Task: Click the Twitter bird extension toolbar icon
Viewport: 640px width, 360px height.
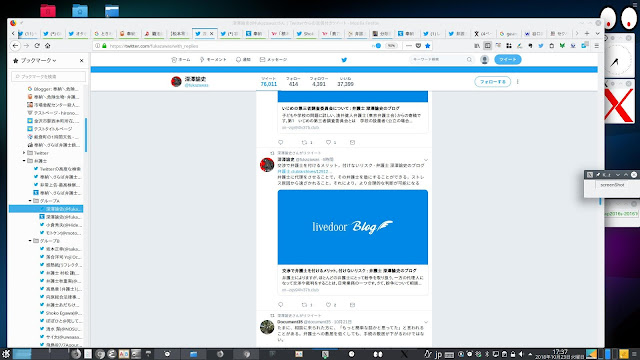Action: pos(541,46)
